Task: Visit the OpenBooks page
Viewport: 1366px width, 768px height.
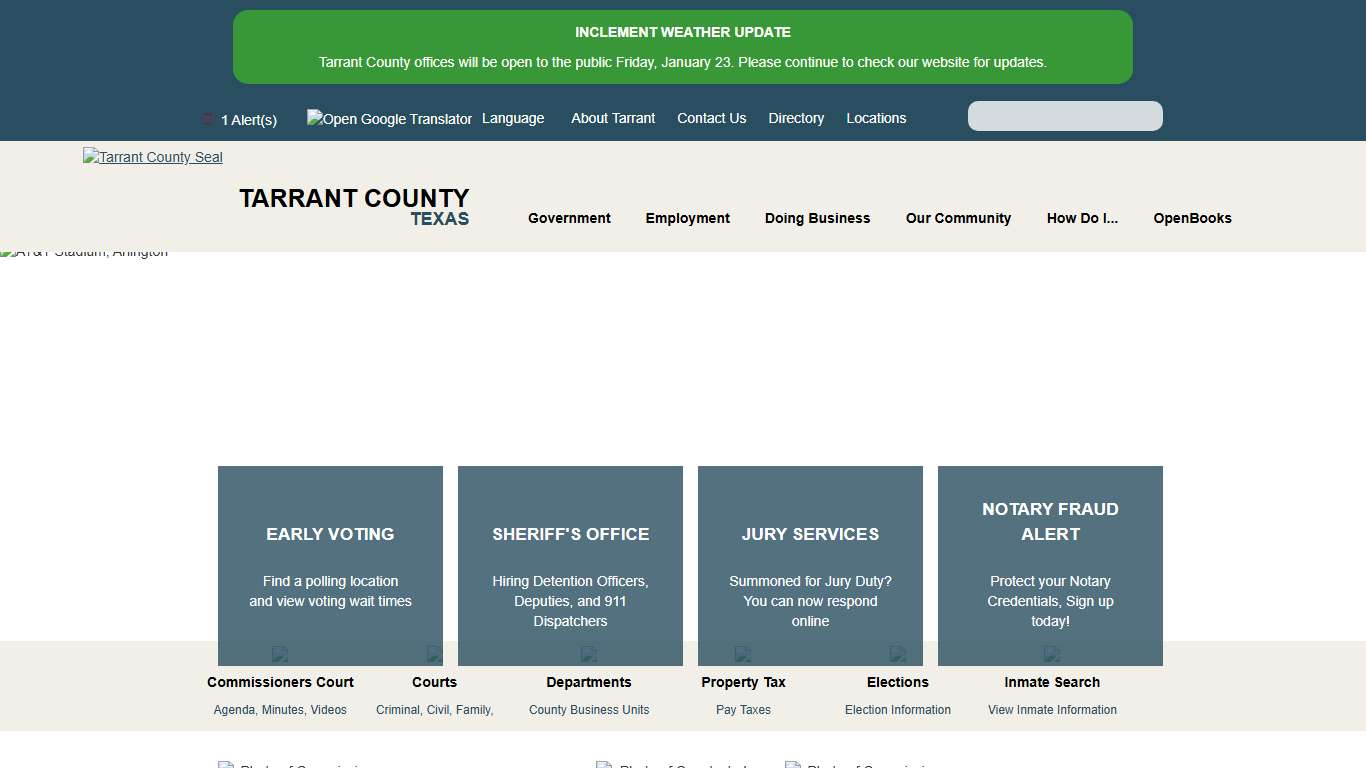Action: tap(1192, 218)
